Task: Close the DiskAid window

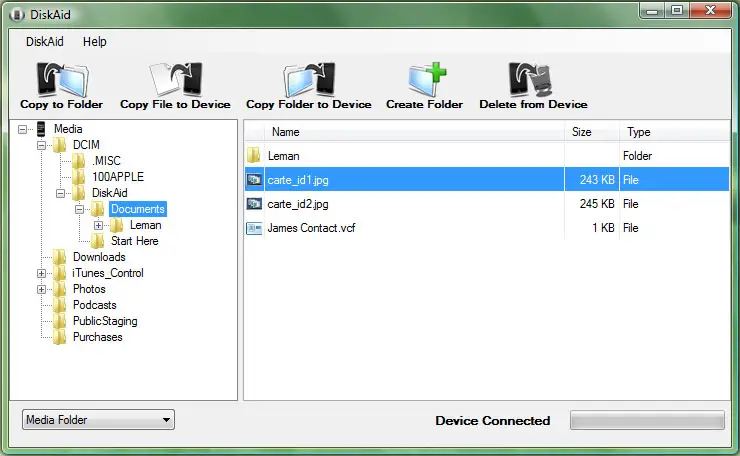Action: [710, 10]
